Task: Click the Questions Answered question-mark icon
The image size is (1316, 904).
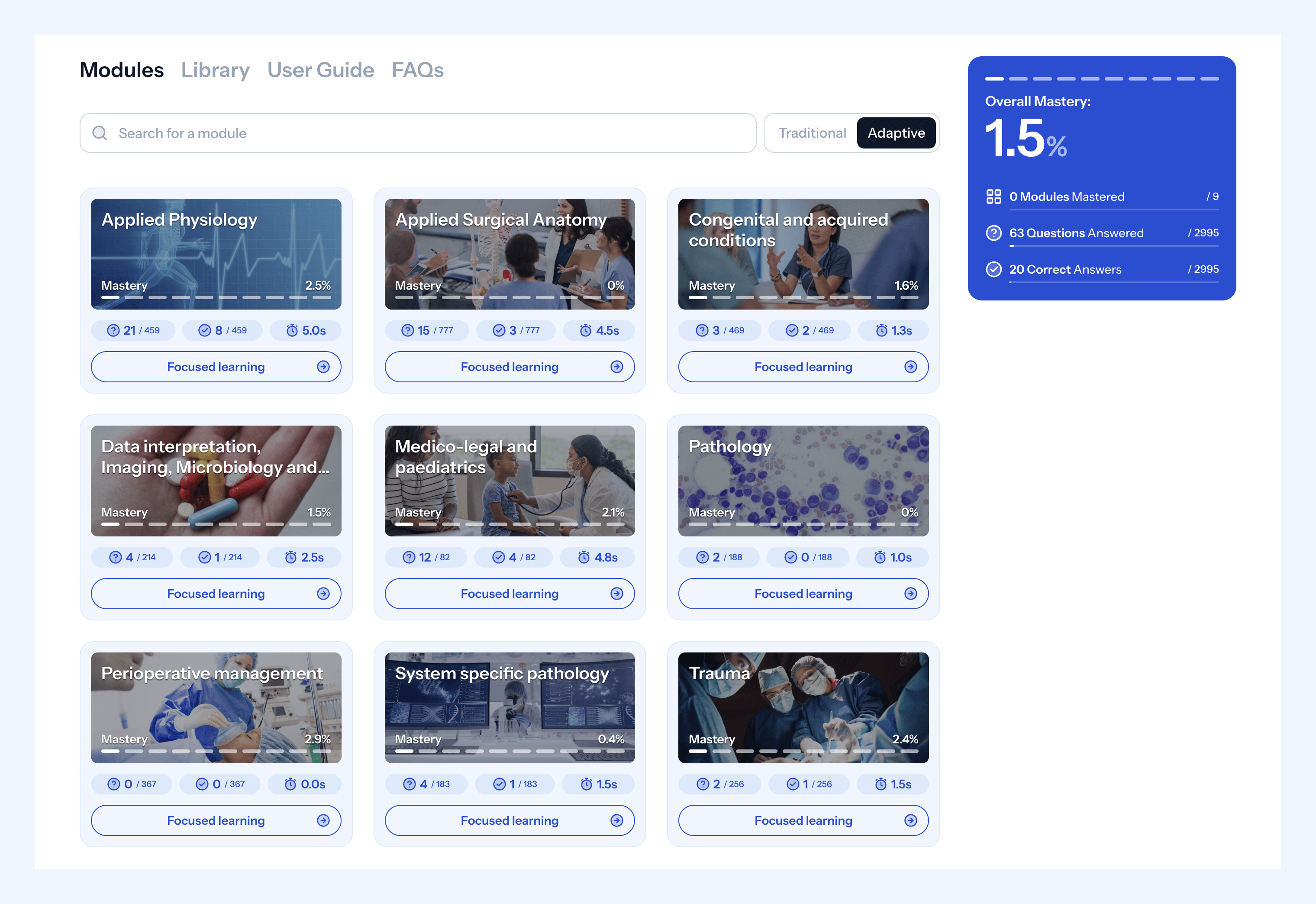Action: pos(994,233)
